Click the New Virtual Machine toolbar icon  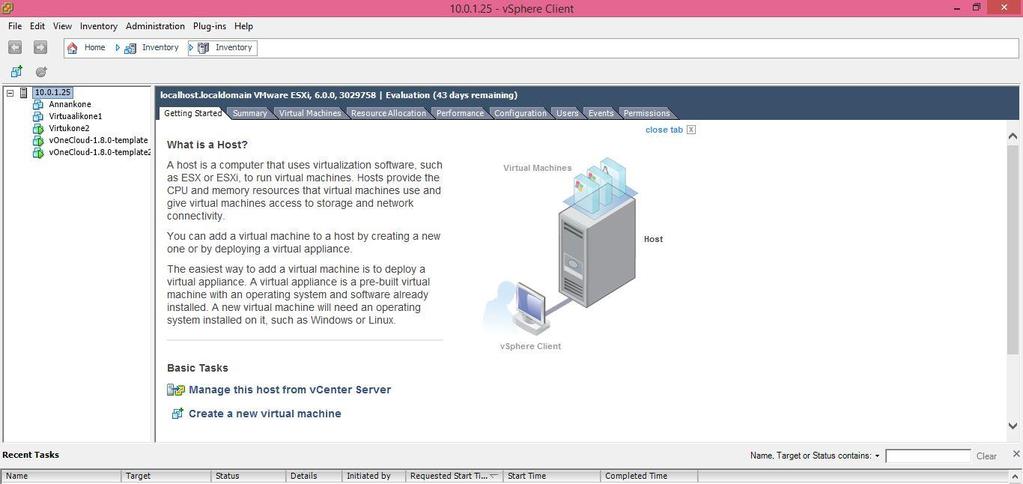[x=16, y=72]
